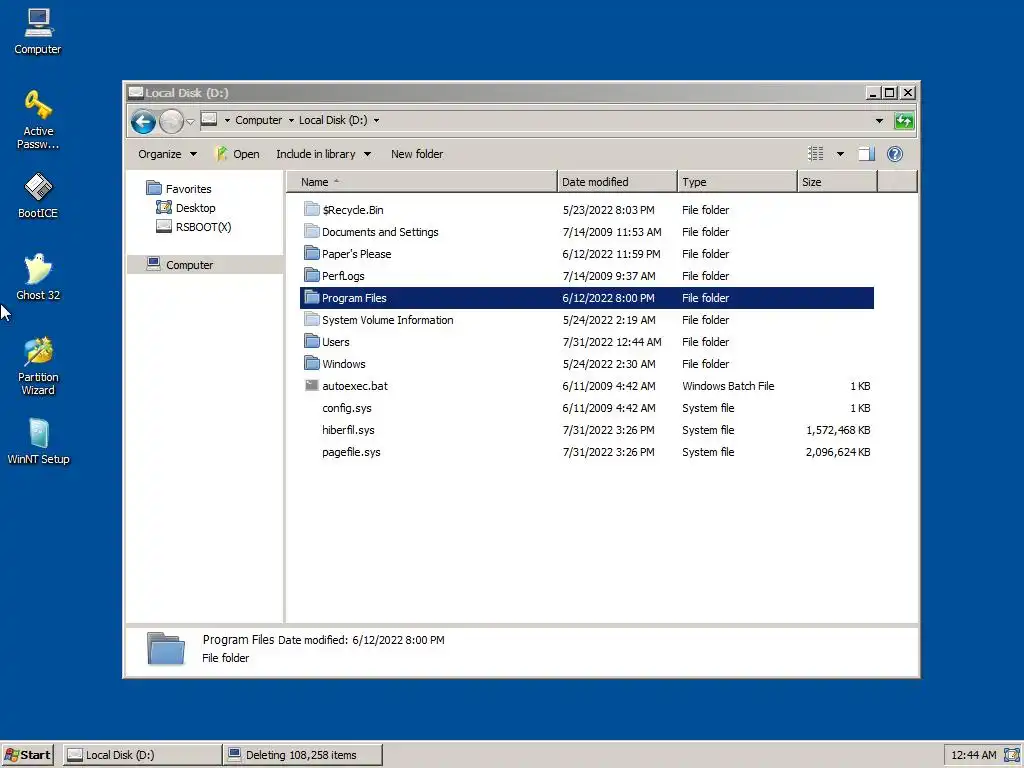Image resolution: width=1024 pixels, height=768 pixels.
Task: Open the BootICE desktop icon
Action: (38, 195)
